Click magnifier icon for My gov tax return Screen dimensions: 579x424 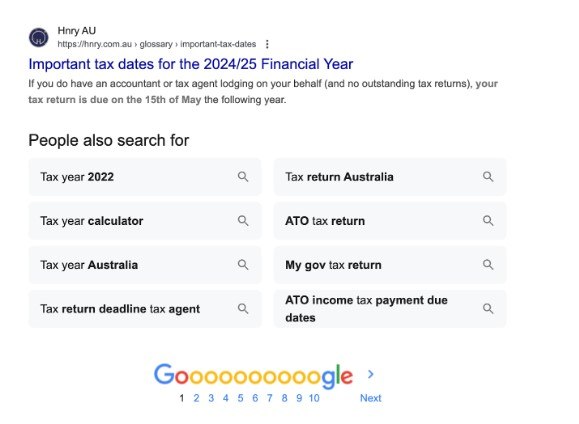[488, 264]
